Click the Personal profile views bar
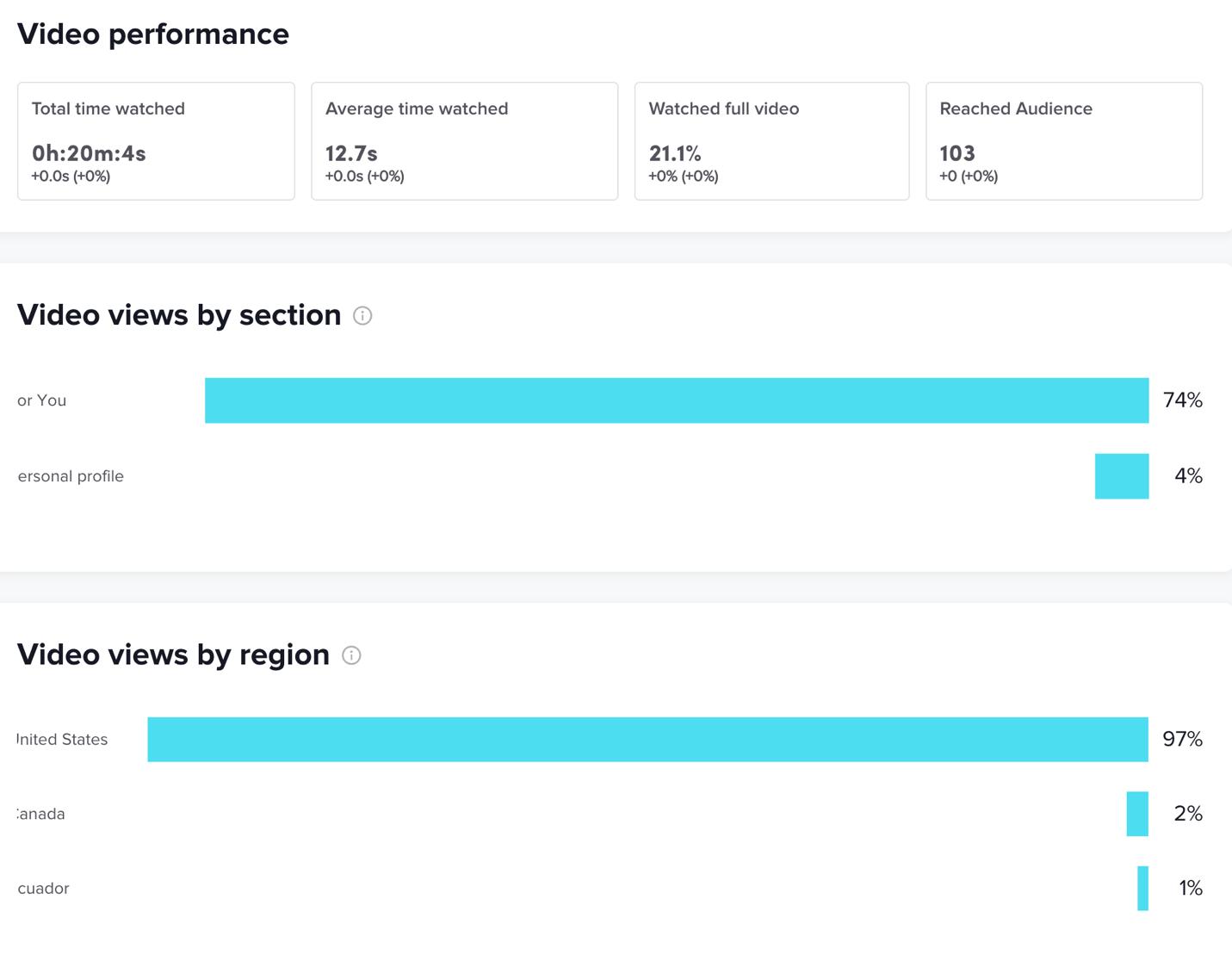Screen dimensions: 1232x980 click(1121, 476)
